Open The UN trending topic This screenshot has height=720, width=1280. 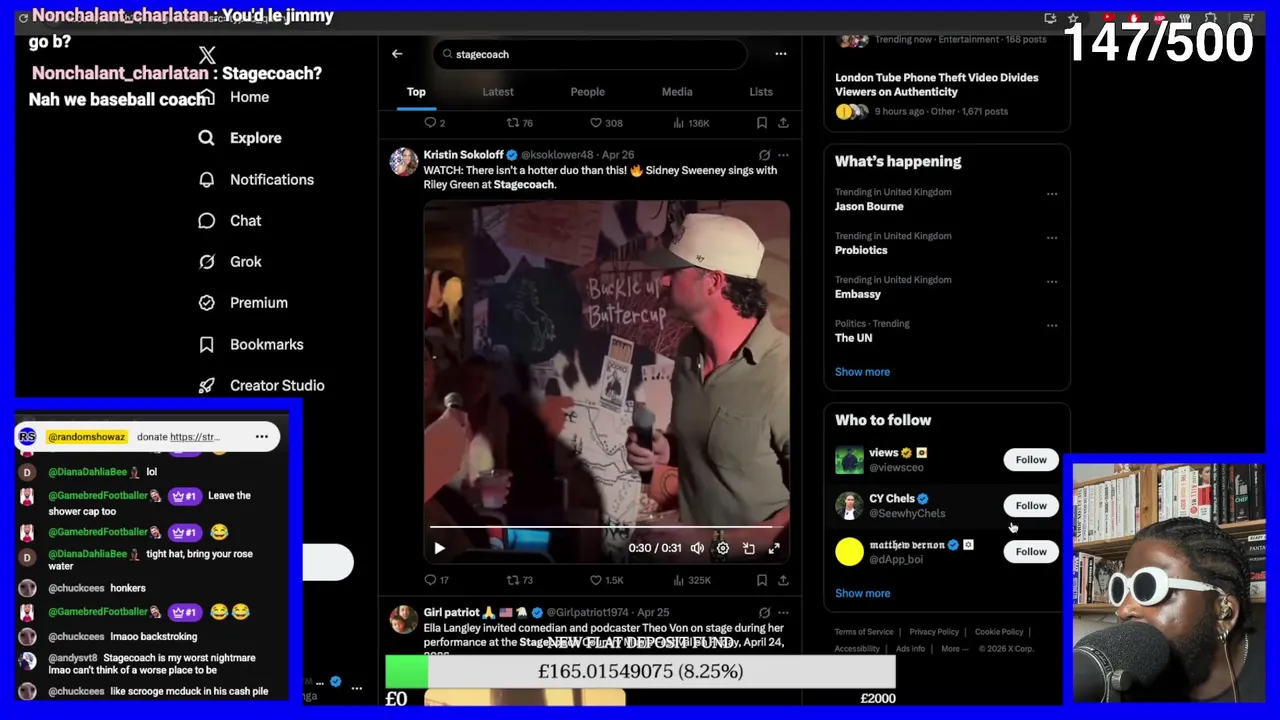(x=853, y=338)
